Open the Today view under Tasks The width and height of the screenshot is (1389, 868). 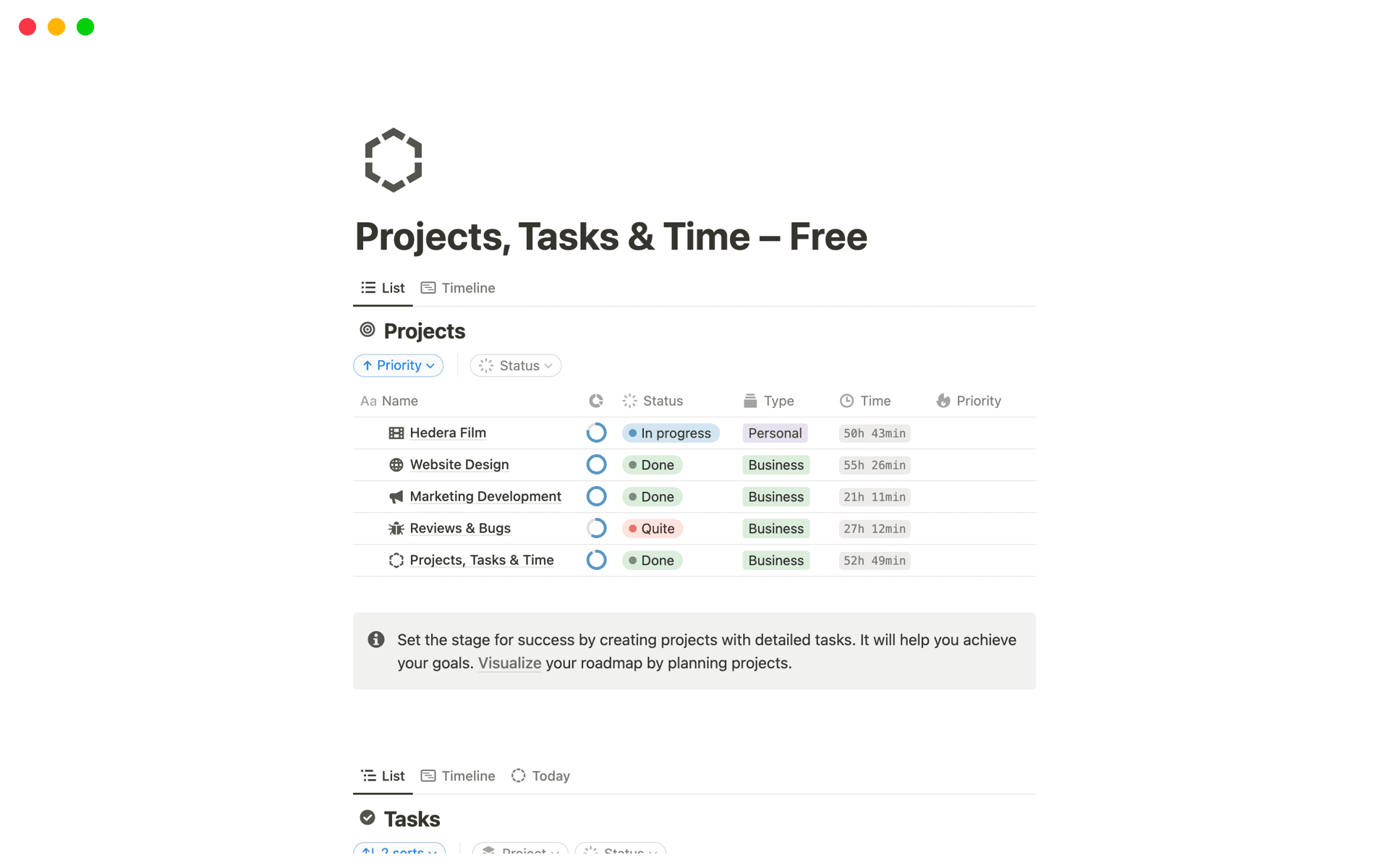tap(540, 775)
